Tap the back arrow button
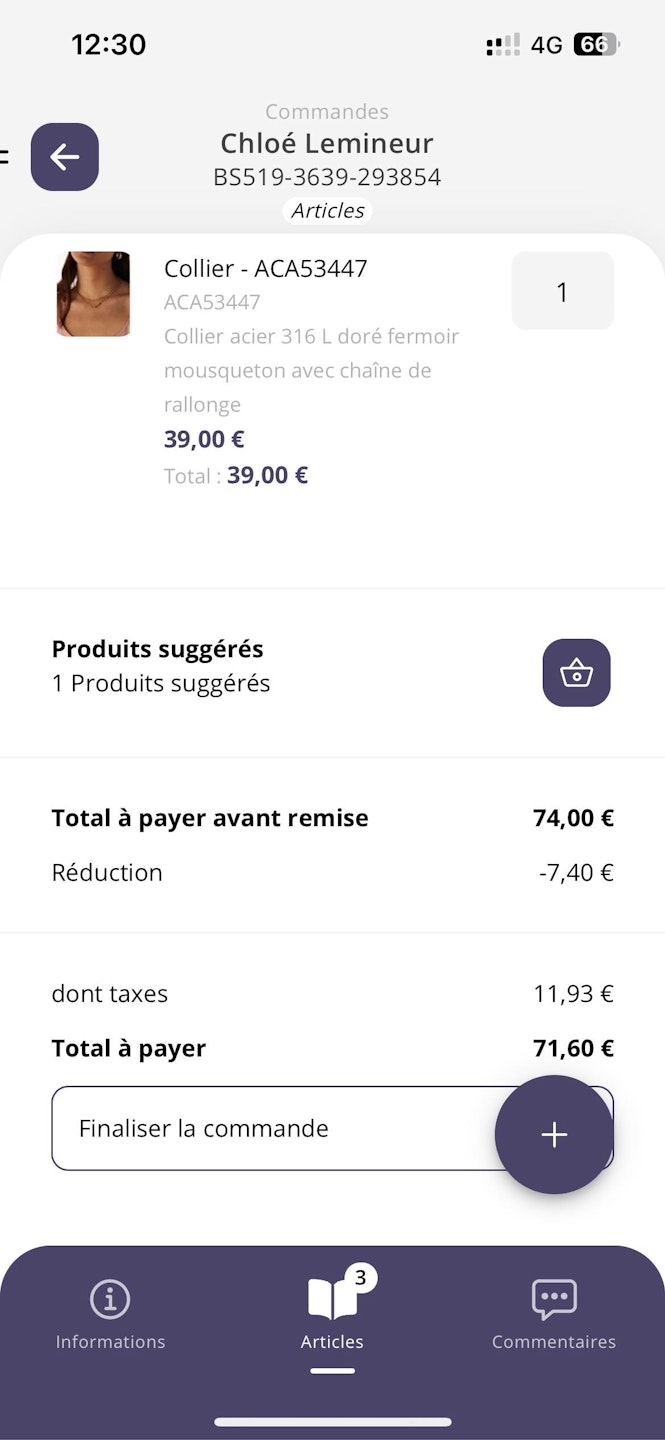 [x=65, y=157]
